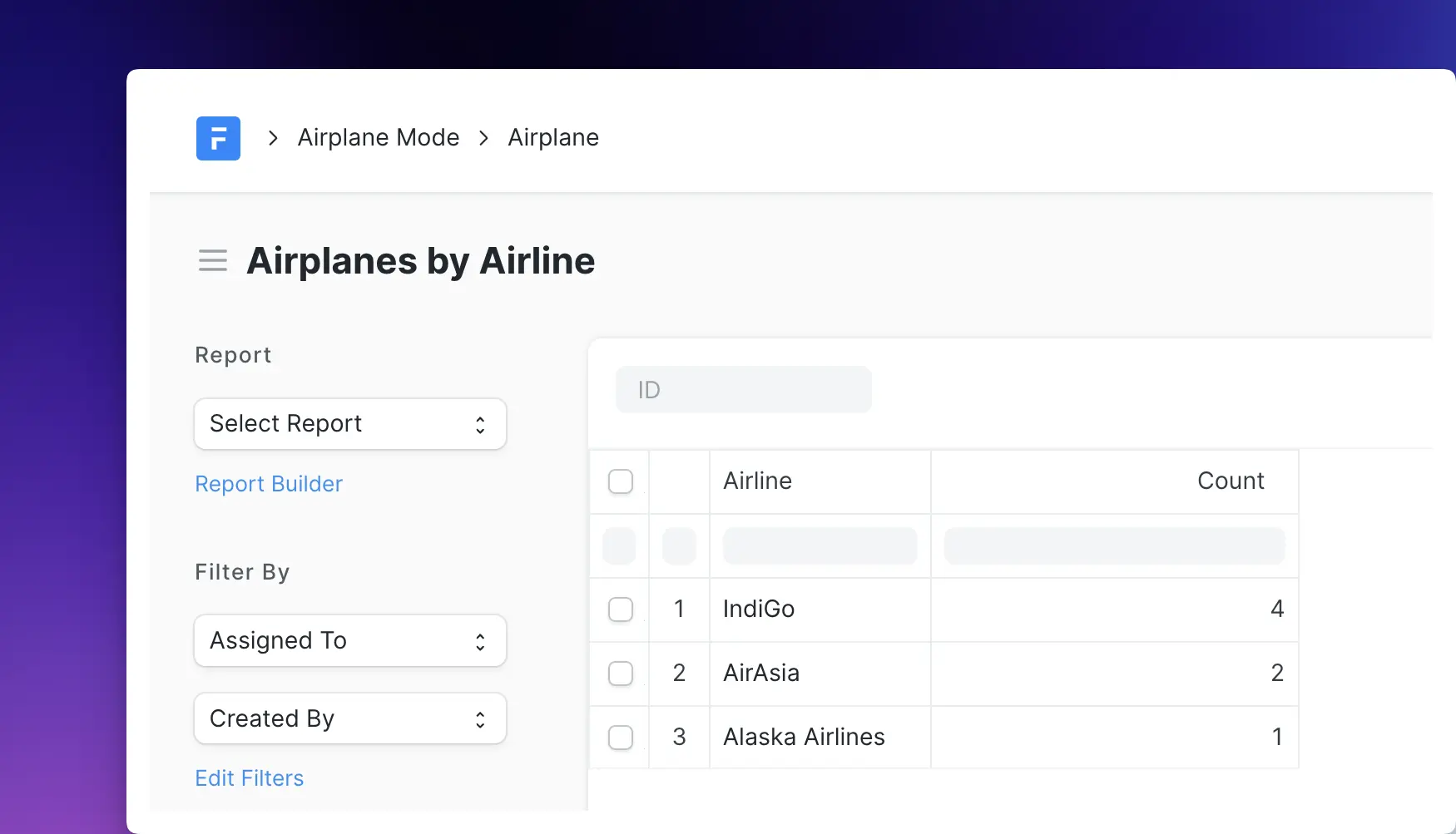Toggle the sidebar hamburger menu icon
Screen dimensions: 1456x834
click(213, 260)
